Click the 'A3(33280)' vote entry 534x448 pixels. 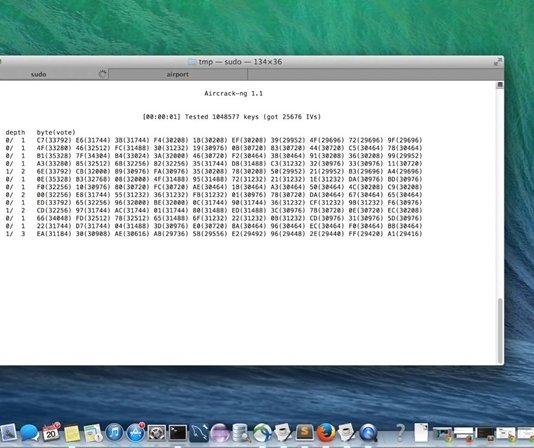point(54,164)
